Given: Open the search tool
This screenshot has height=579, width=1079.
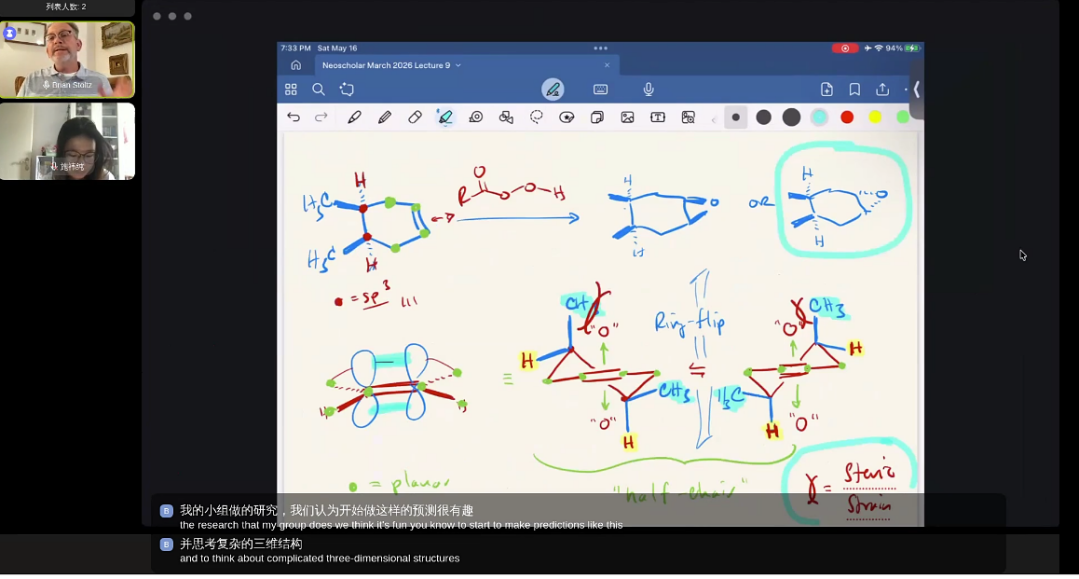Looking at the screenshot, I should click(x=318, y=90).
